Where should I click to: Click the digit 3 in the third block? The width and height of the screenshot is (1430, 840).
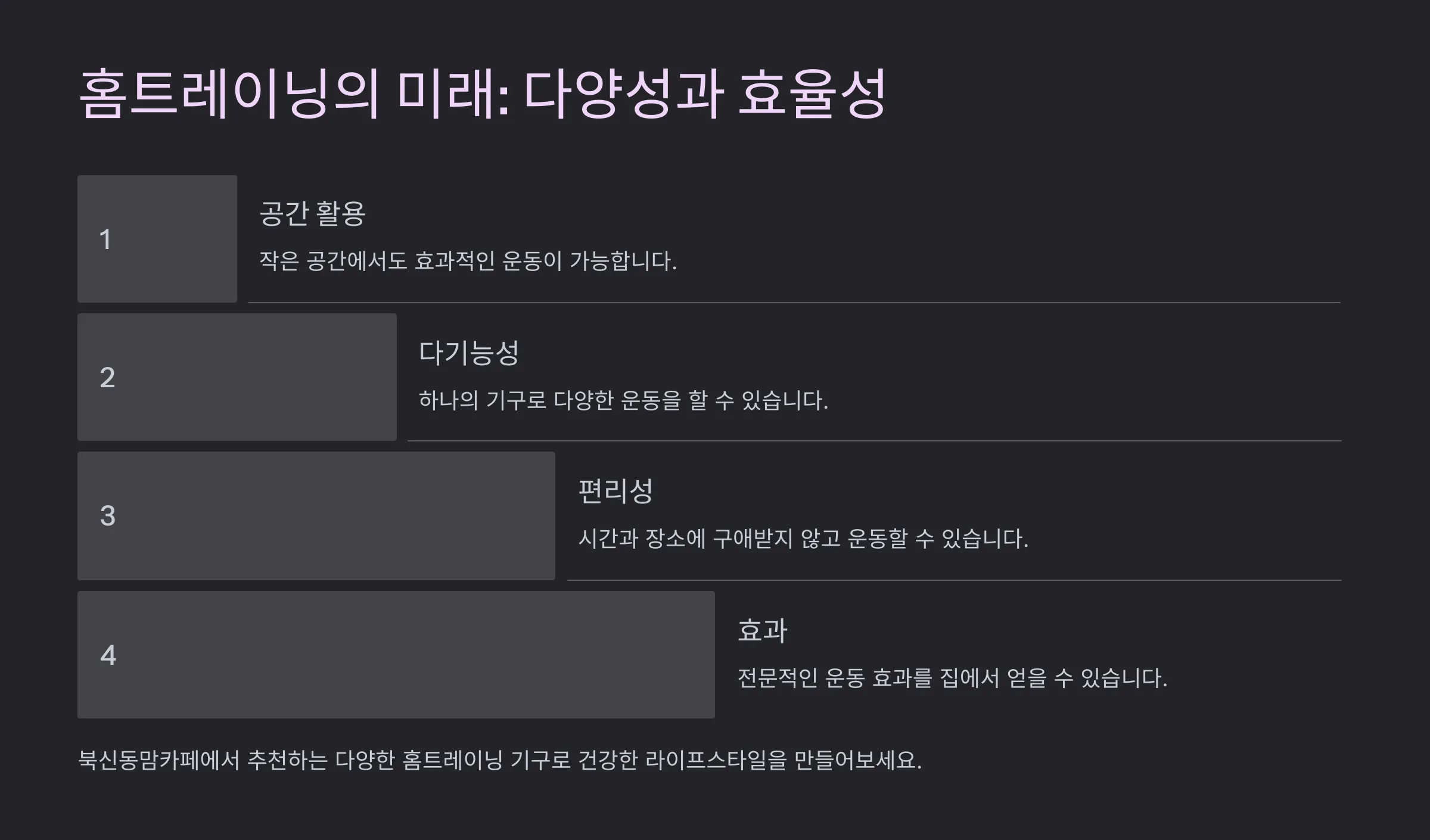pyautogui.click(x=107, y=516)
